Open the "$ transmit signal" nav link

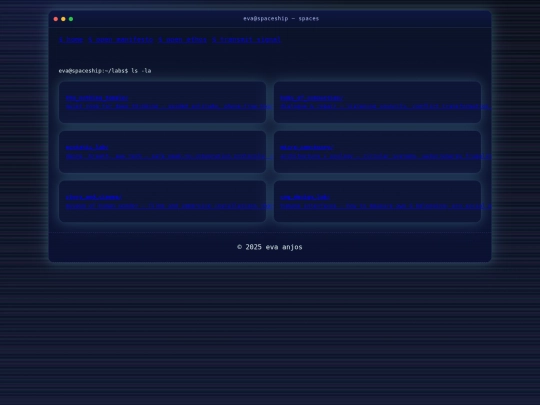(x=247, y=40)
